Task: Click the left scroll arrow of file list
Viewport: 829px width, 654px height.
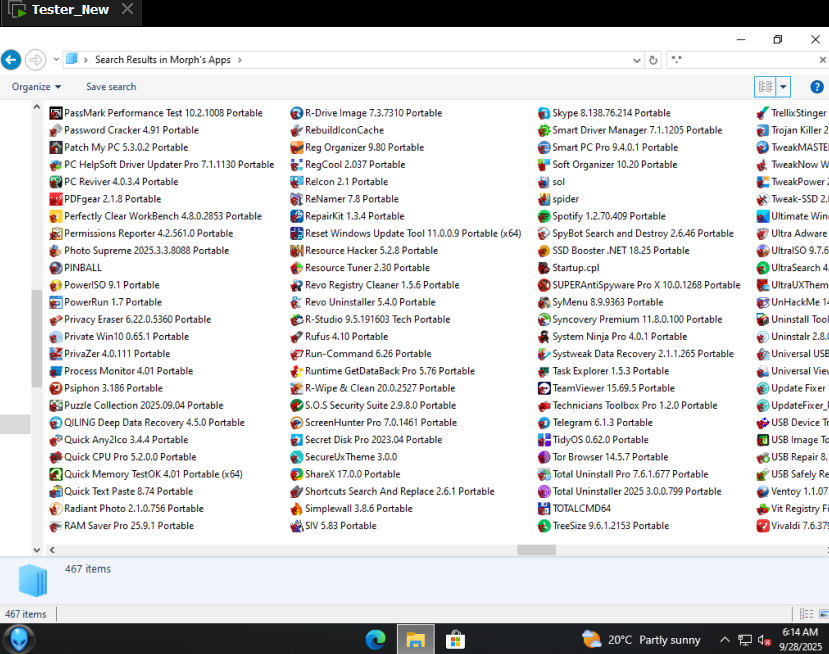Action: (52, 550)
